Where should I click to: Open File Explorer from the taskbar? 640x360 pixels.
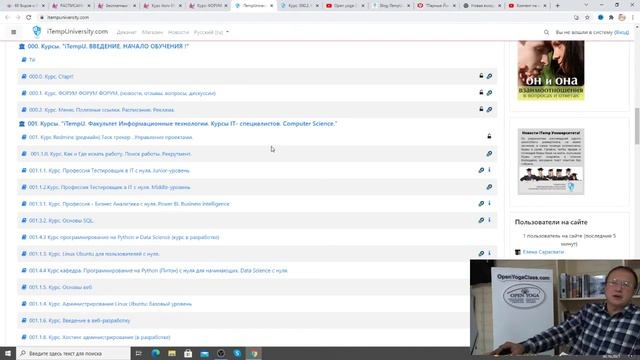tap(172, 353)
